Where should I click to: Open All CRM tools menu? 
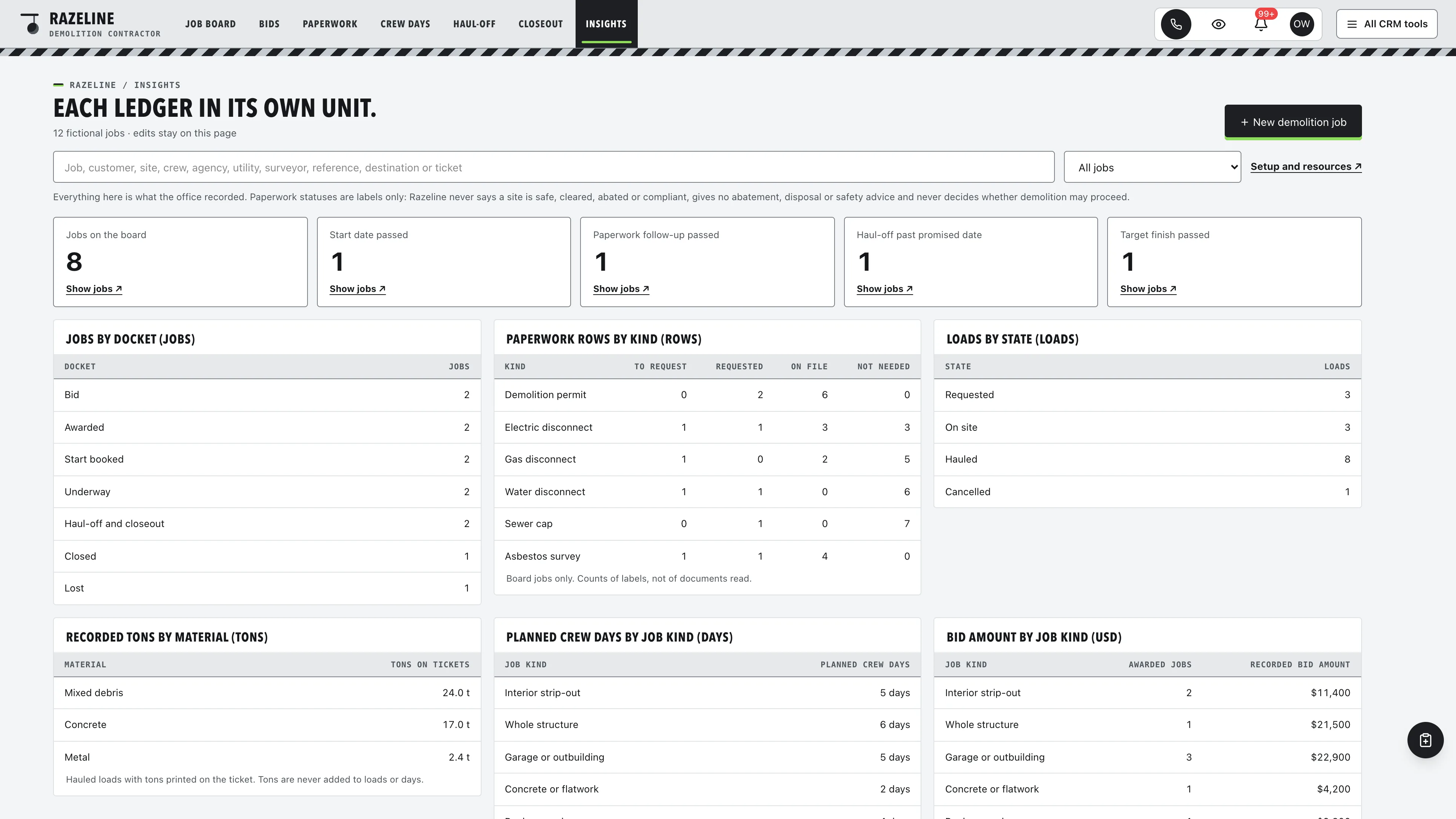[1387, 24]
